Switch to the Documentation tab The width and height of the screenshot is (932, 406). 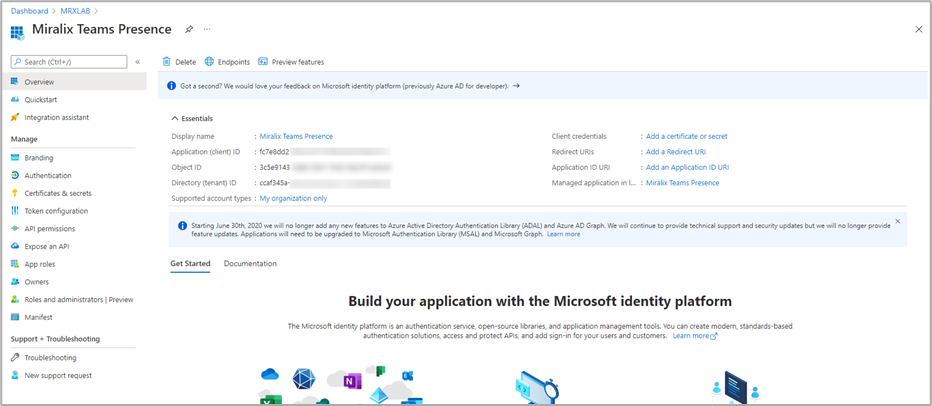click(250, 263)
